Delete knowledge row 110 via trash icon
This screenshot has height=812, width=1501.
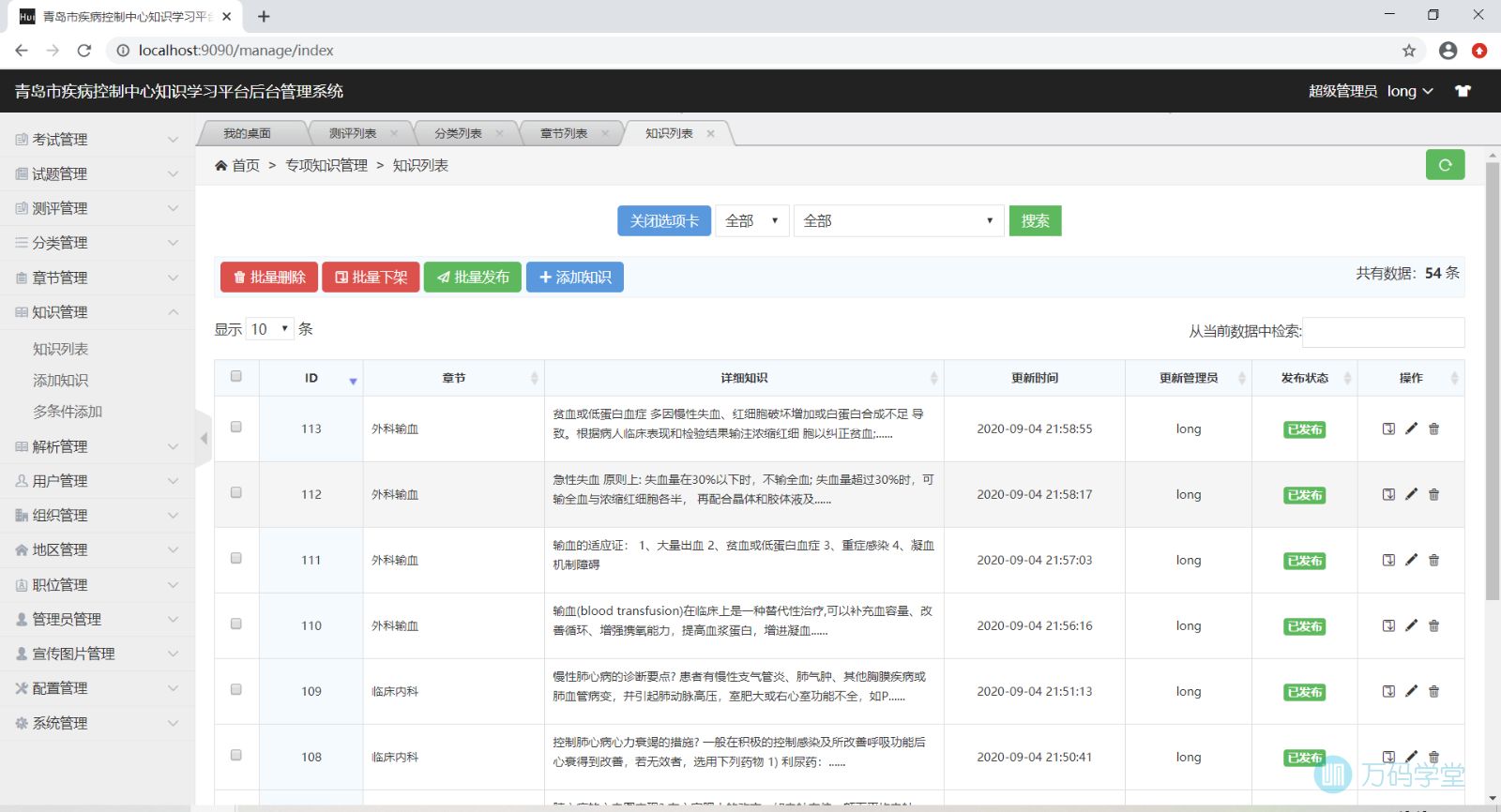[x=1433, y=625]
